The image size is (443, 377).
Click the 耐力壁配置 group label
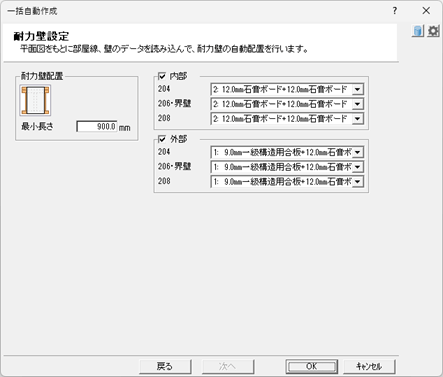point(42,76)
